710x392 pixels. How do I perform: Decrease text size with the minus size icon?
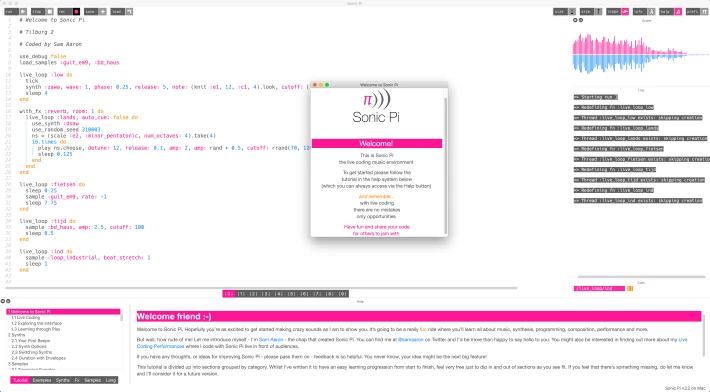pos(572,12)
